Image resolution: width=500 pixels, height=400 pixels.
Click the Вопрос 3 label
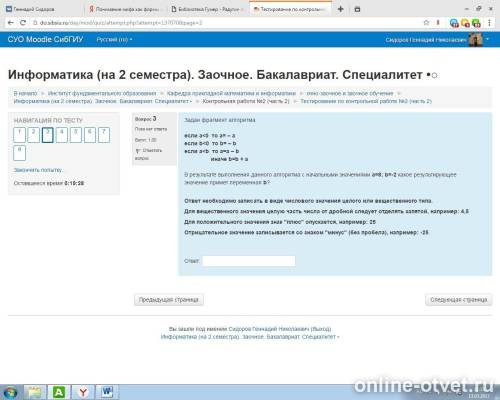(145, 119)
